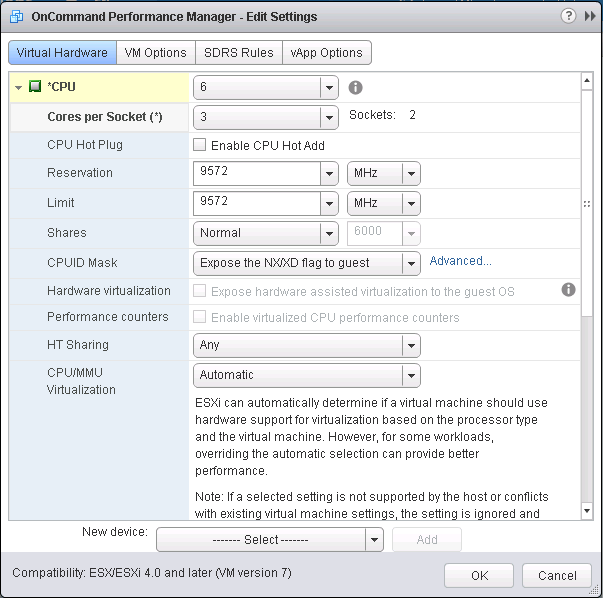Click the Reservation 9572 input field

257,173
